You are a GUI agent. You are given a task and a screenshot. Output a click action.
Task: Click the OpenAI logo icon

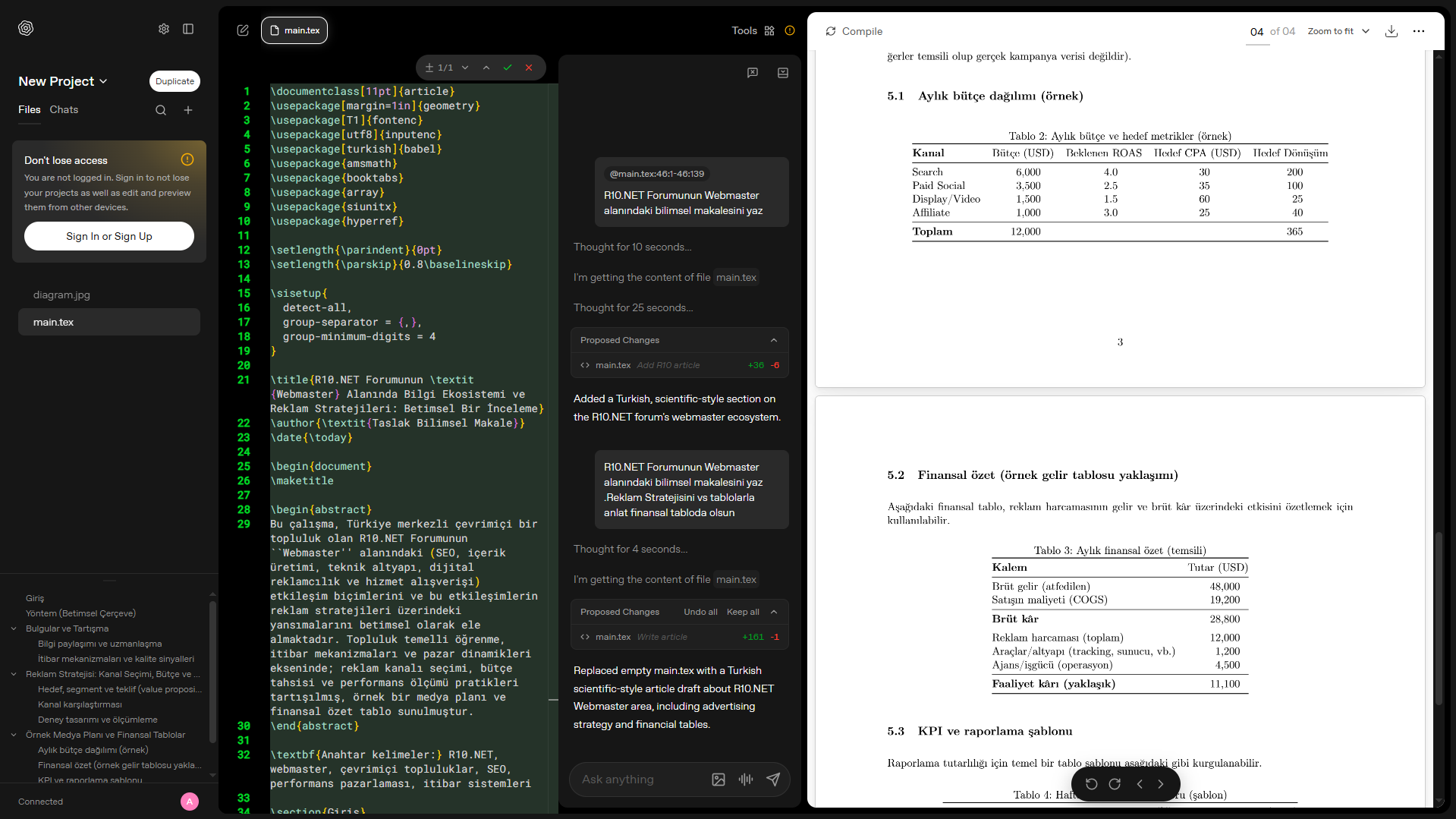click(26, 28)
